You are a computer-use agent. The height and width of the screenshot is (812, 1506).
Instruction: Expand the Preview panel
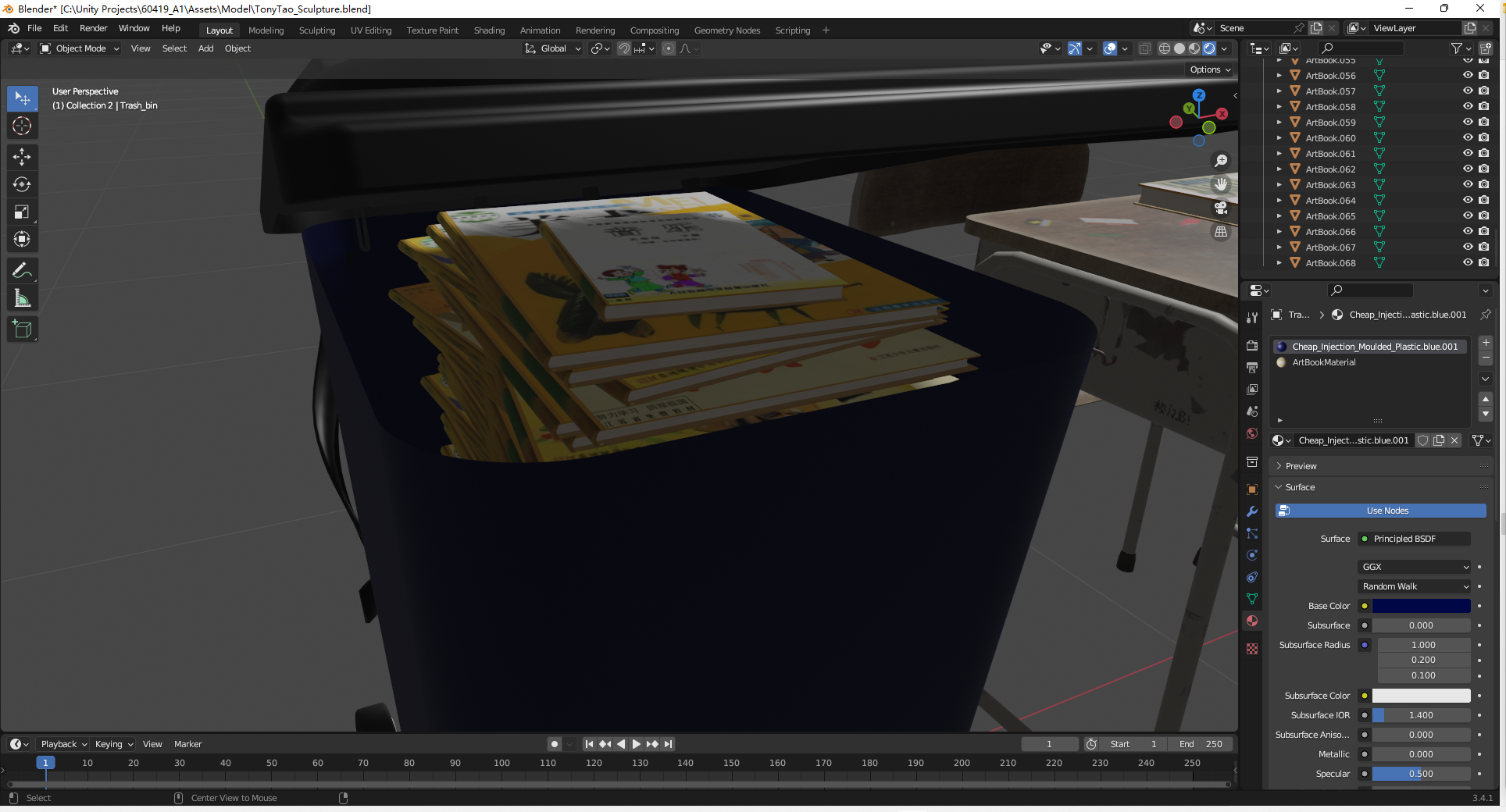[1301, 466]
